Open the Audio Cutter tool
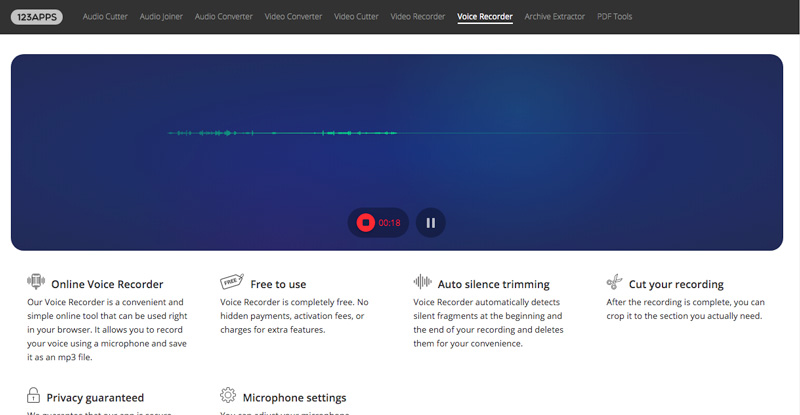 pyautogui.click(x=105, y=17)
